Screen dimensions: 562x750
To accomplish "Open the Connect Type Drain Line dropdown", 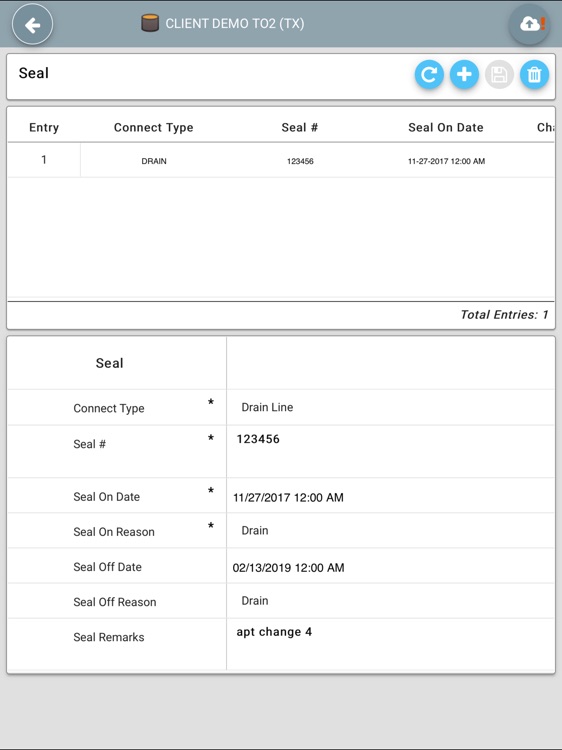I will click(390, 408).
